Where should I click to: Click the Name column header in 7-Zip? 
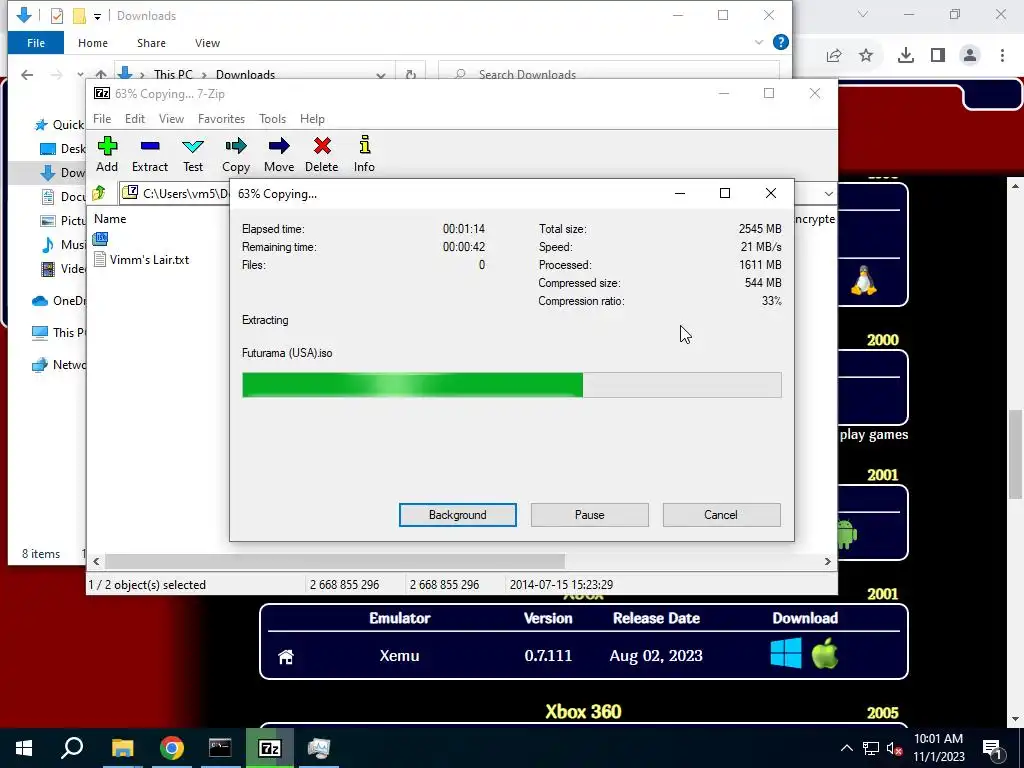[110, 219]
